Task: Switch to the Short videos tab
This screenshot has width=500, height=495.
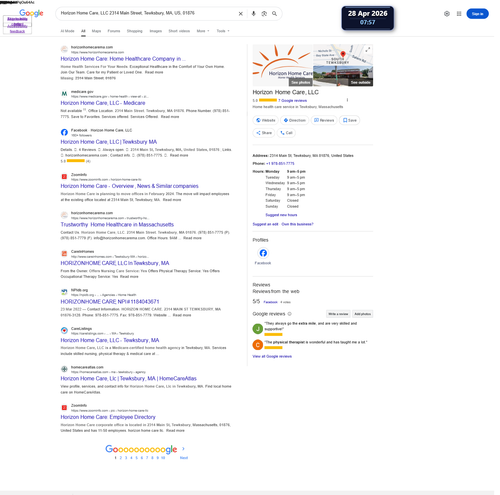Action: coord(179,31)
